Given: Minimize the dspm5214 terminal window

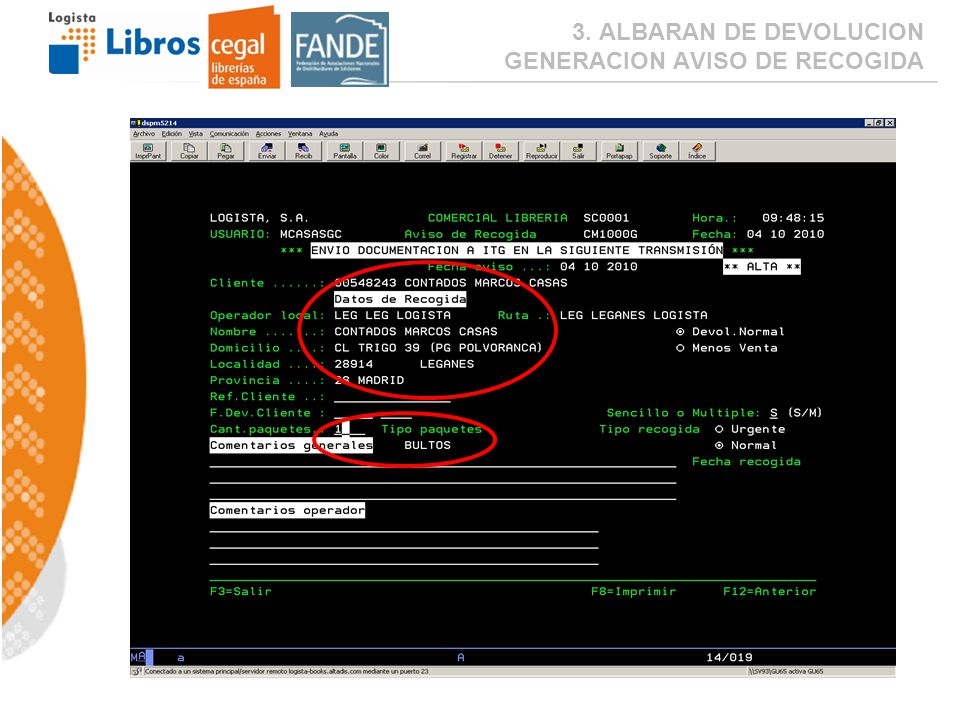Looking at the screenshot, I should [x=869, y=123].
